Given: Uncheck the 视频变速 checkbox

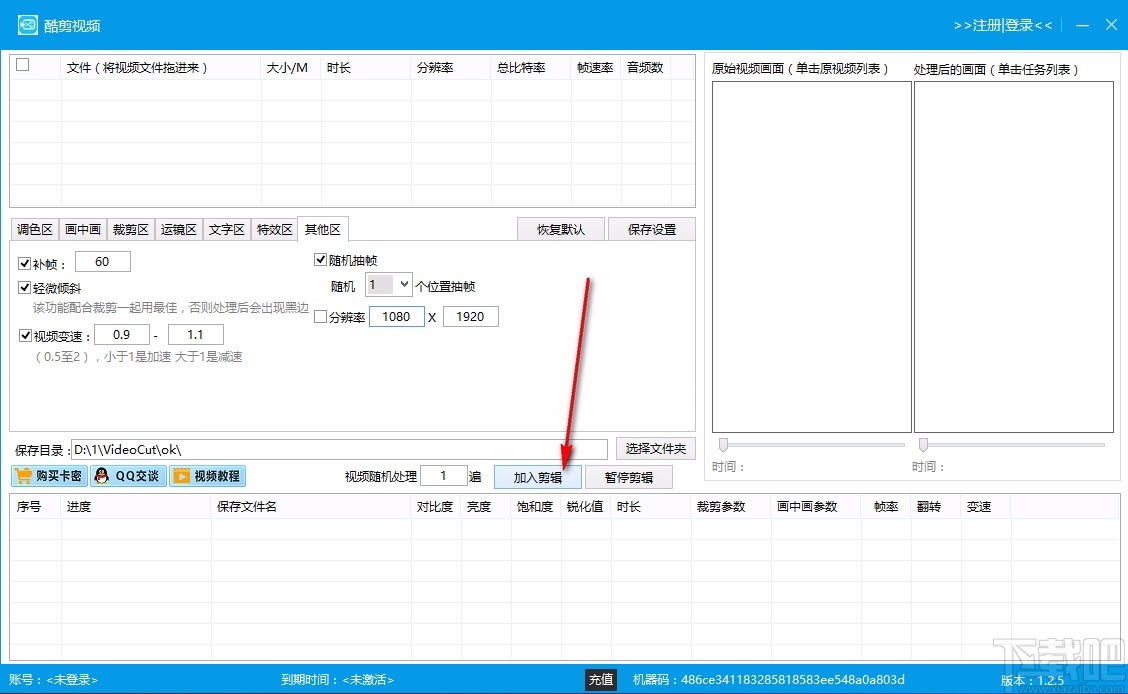Looking at the screenshot, I should tap(25, 336).
